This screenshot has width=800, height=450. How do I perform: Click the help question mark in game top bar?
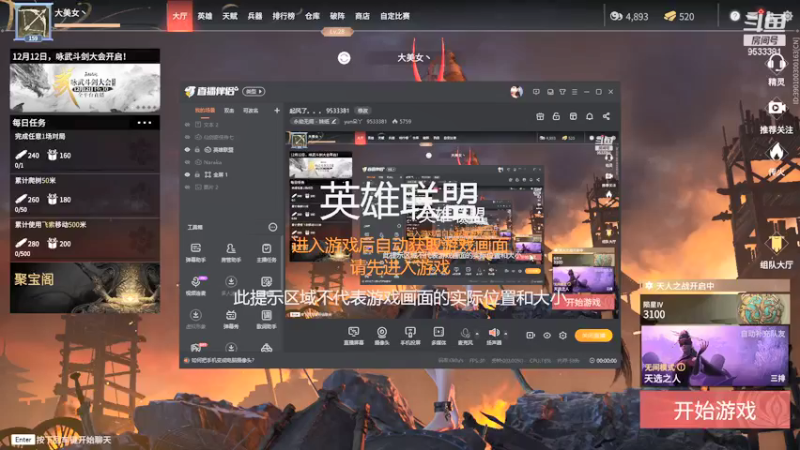[735, 16]
